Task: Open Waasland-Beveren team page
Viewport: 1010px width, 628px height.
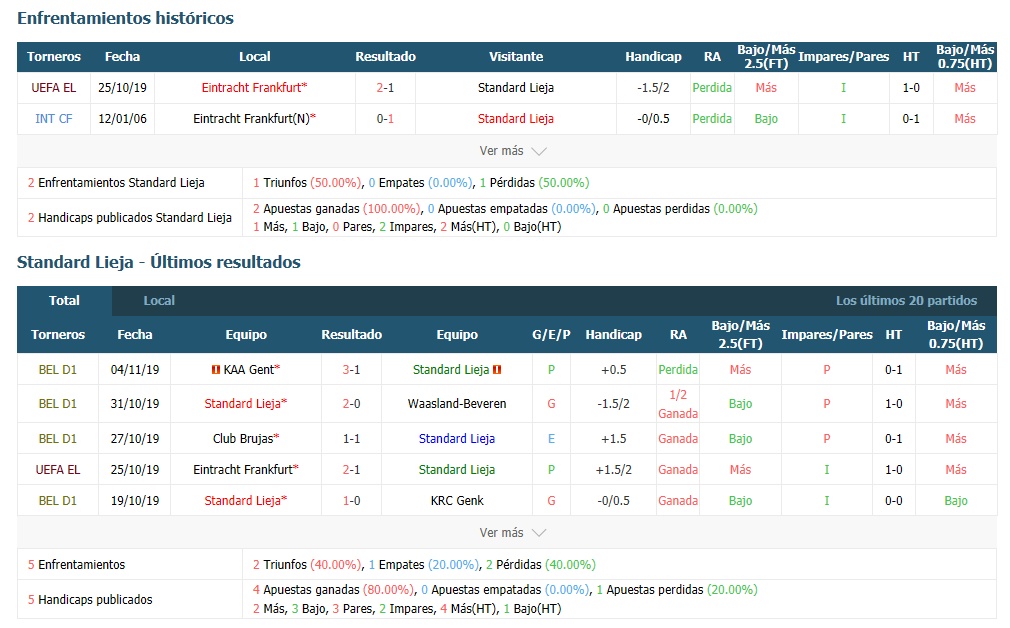Action: pos(457,404)
